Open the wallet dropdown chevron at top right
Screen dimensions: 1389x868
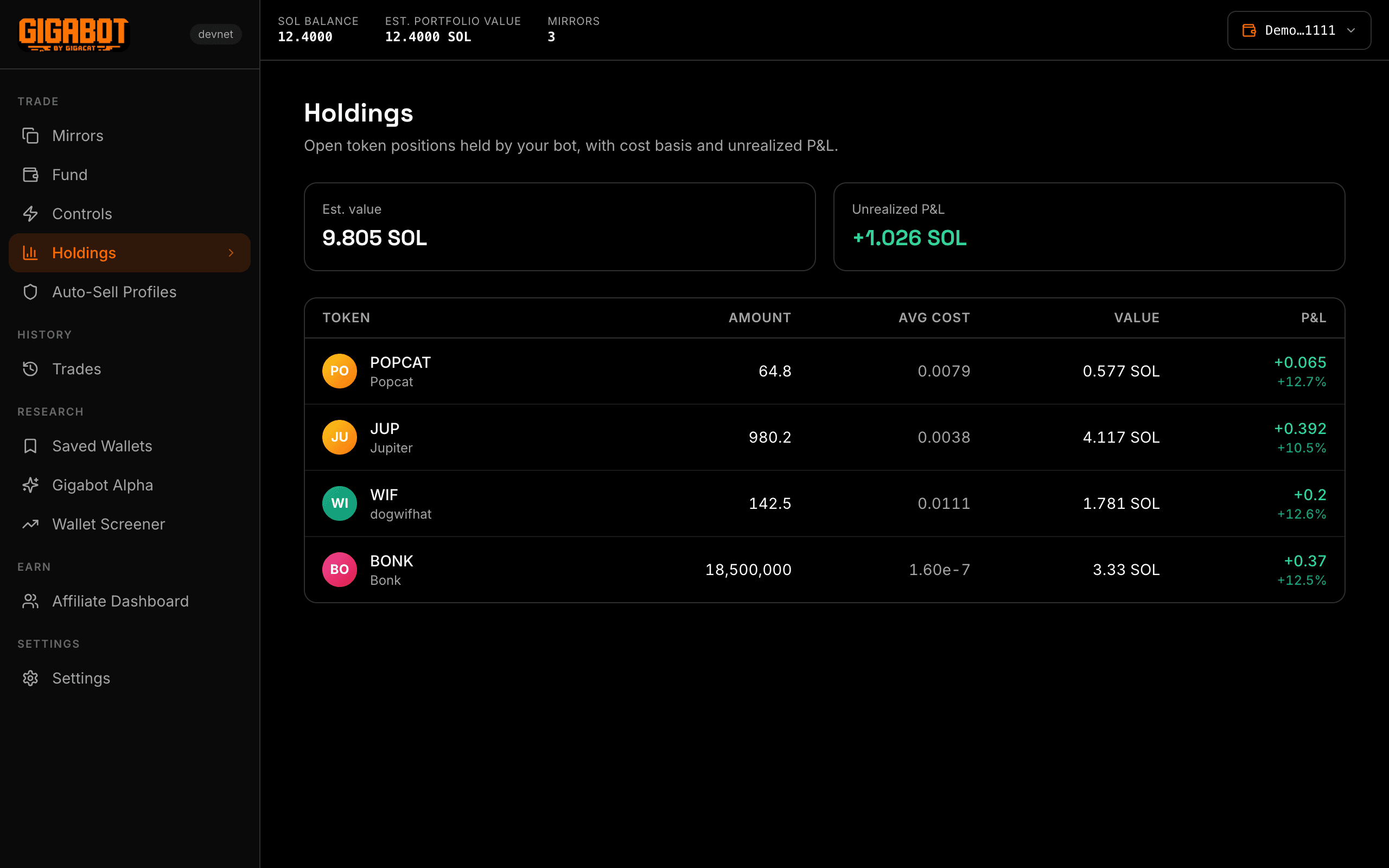pos(1351,30)
